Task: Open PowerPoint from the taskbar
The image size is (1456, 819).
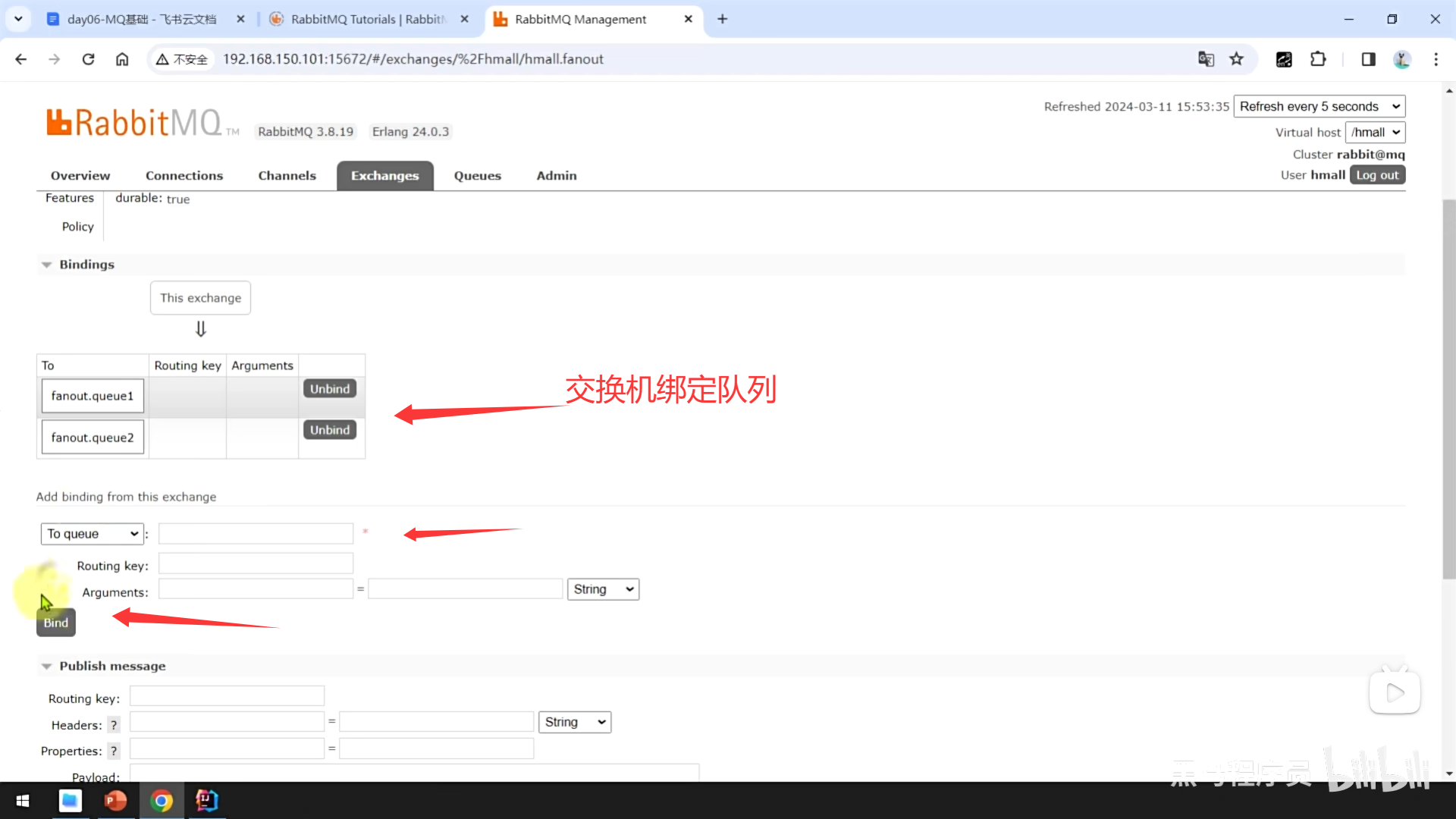Action: click(115, 800)
